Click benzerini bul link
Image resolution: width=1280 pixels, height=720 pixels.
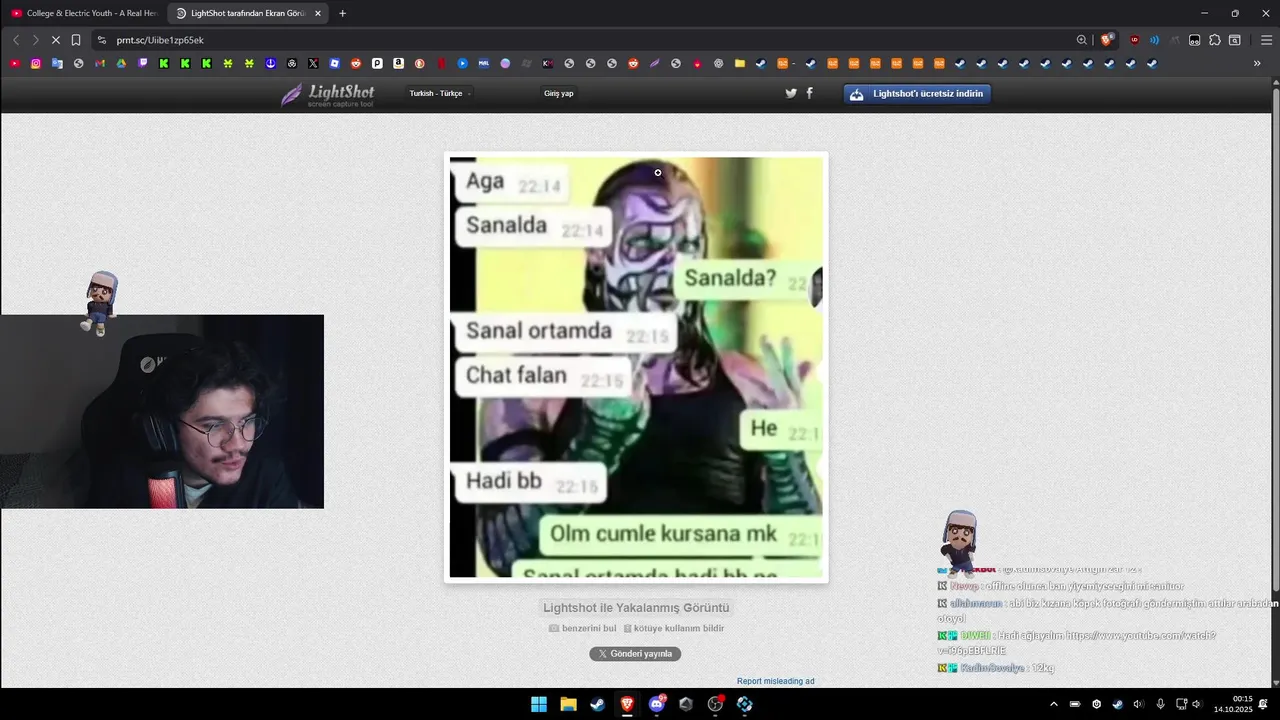583,629
